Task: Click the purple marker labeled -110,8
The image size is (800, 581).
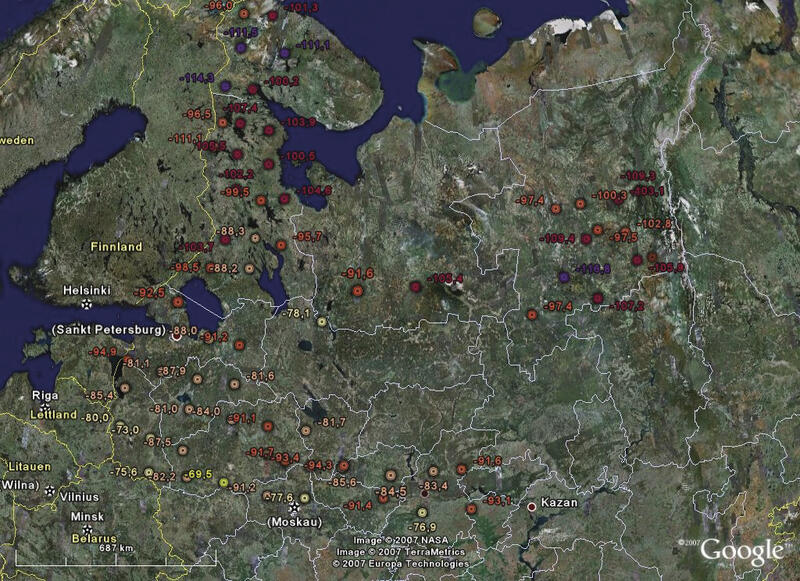Action: tap(564, 276)
